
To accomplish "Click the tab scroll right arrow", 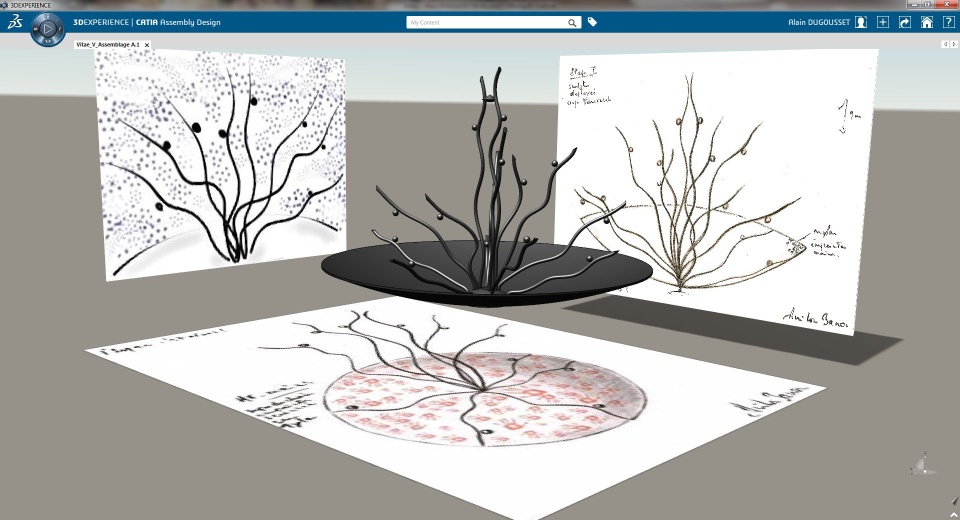I will coord(953,44).
